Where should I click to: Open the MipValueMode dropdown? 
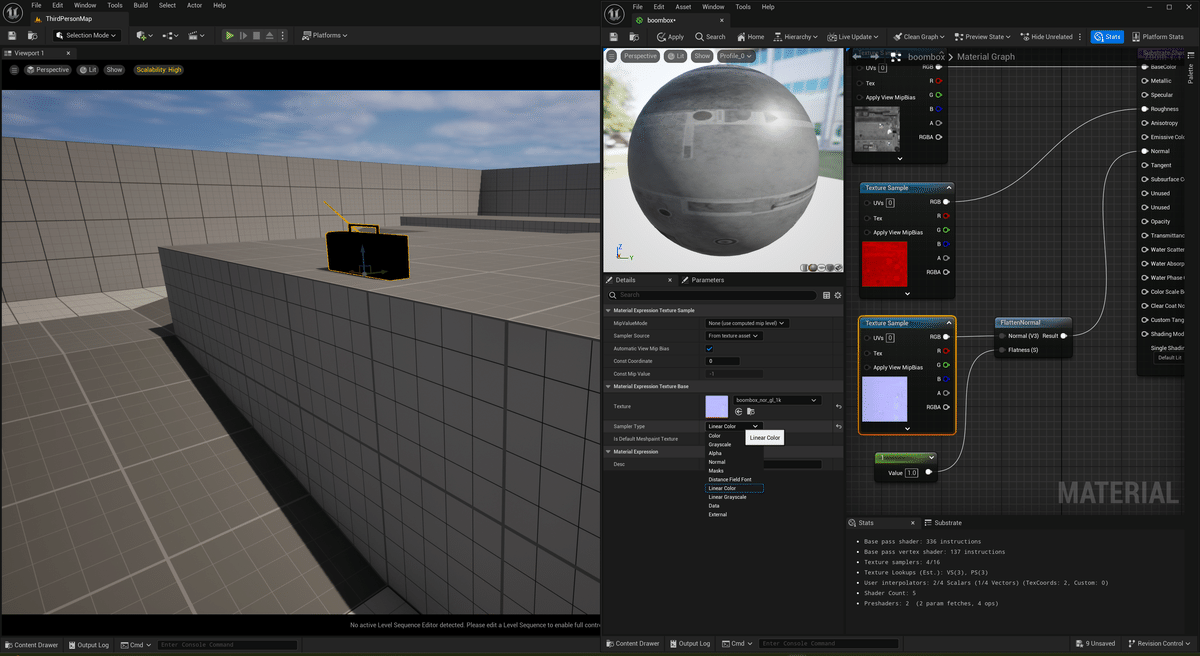click(747, 323)
